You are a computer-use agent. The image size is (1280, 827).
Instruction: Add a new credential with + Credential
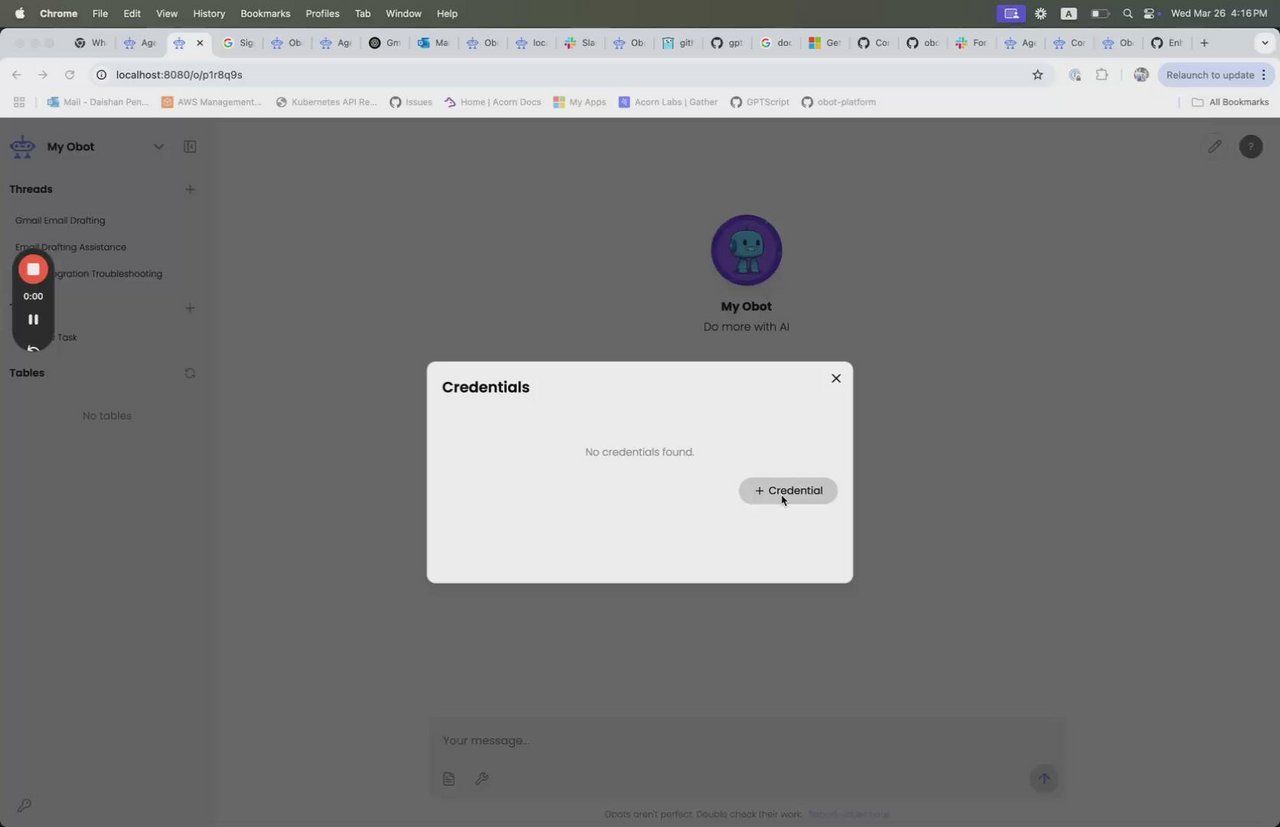tap(788, 491)
